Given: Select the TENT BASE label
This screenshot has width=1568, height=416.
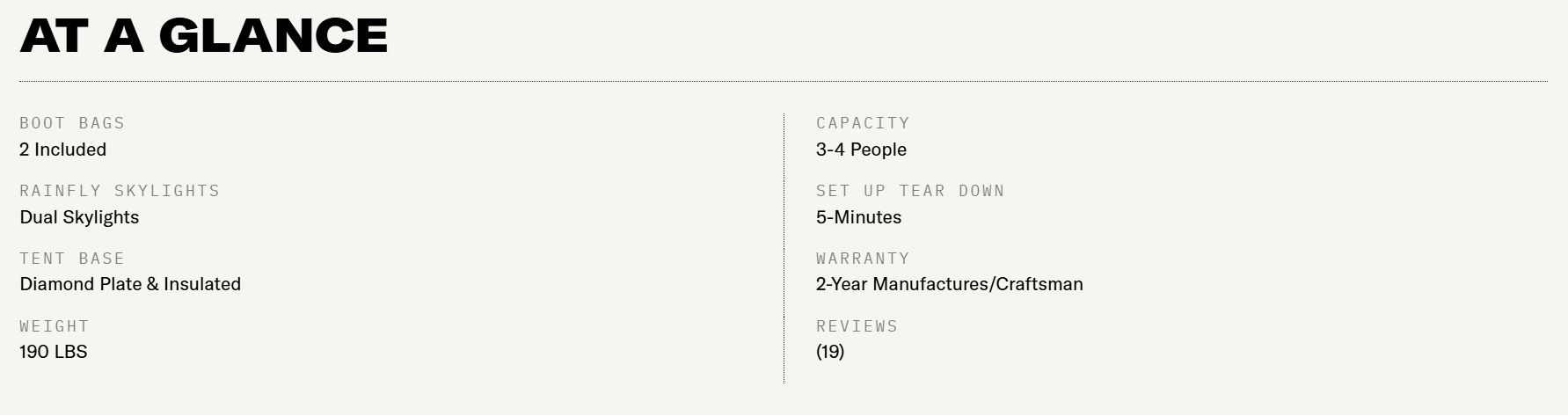Looking at the screenshot, I should pyautogui.click(x=72, y=259).
